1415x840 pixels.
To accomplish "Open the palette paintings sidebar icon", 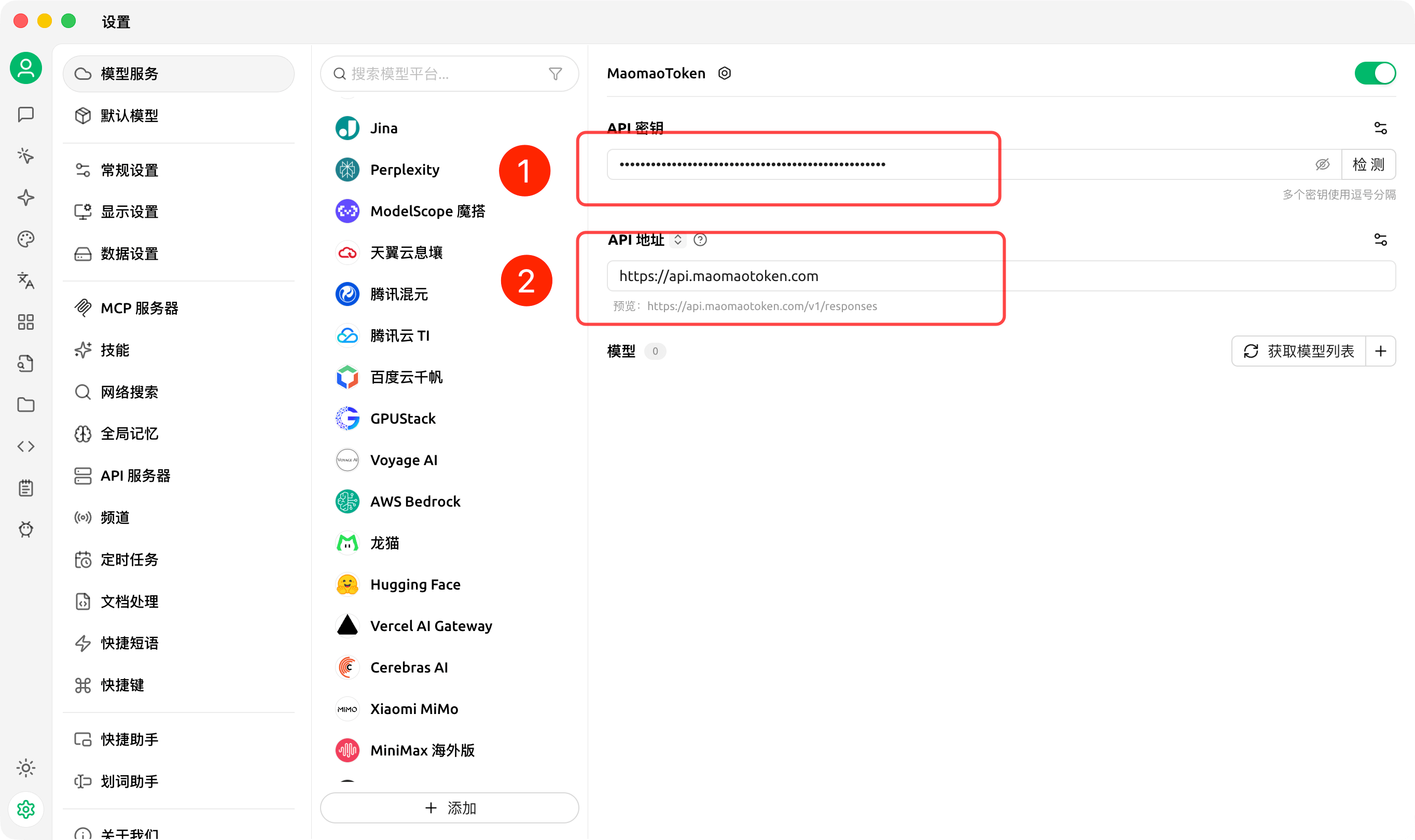I will (26, 239).
